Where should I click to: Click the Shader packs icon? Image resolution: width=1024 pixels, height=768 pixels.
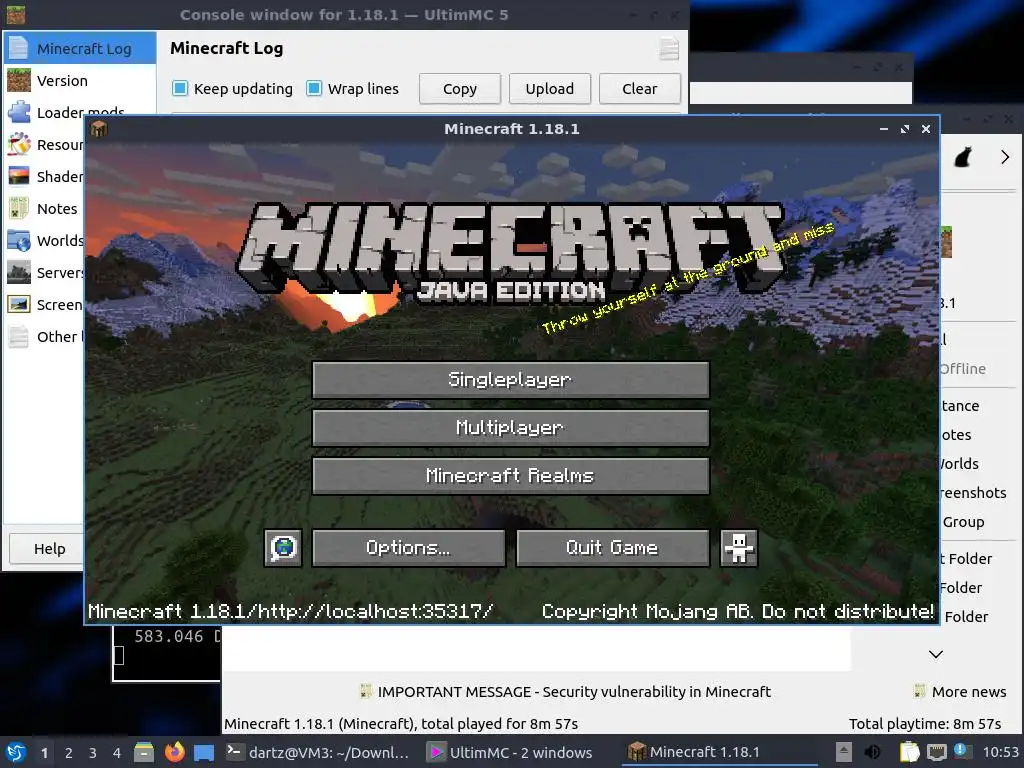tap(19, 176)
